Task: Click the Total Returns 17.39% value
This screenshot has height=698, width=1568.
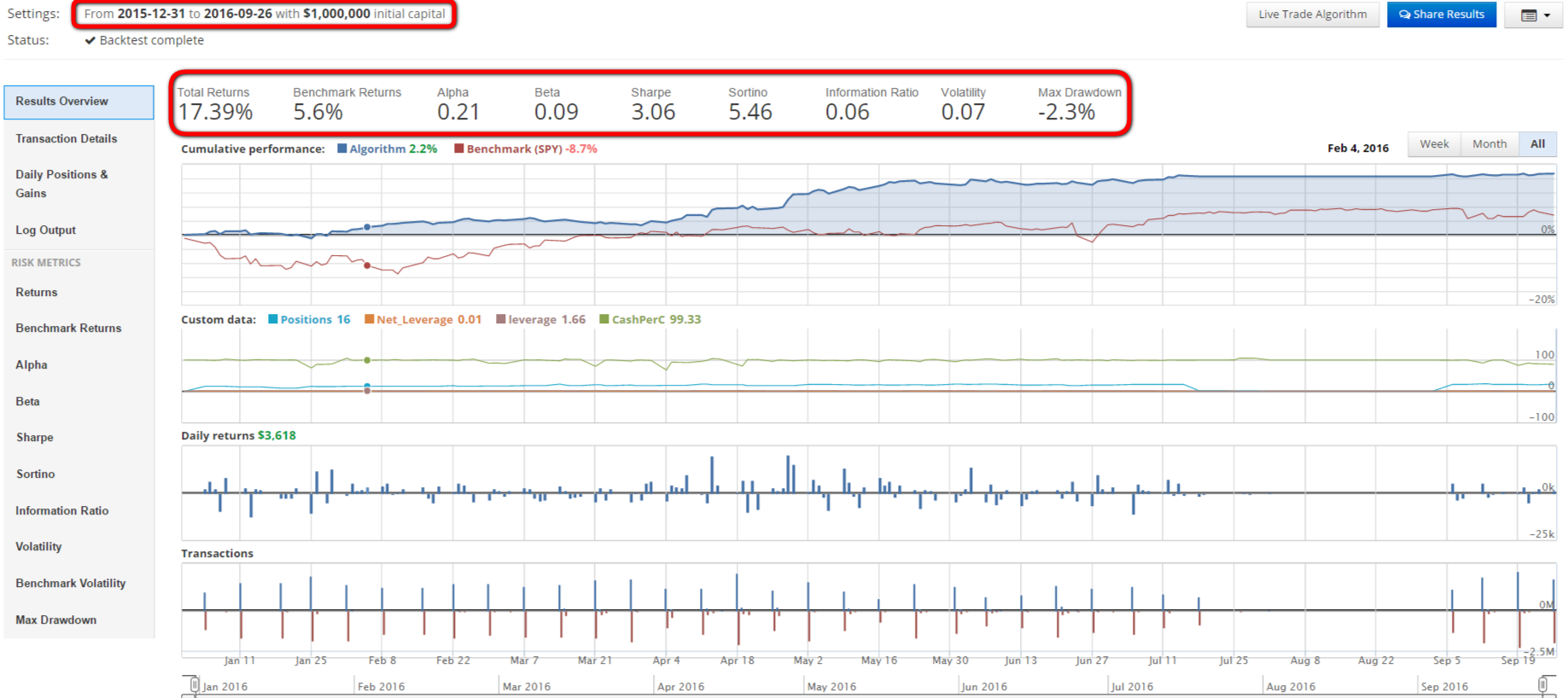Action: click(x=215, y=113)
